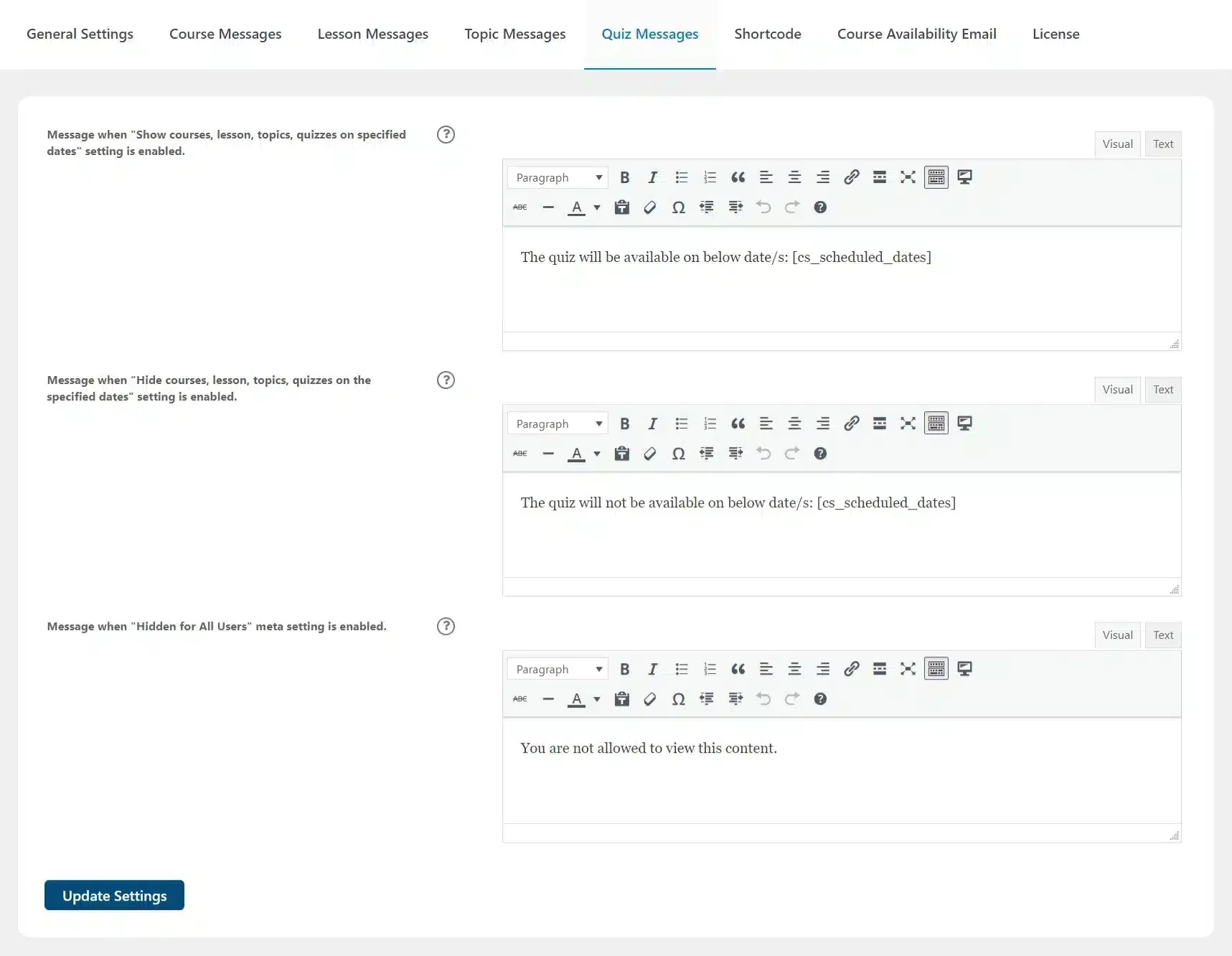Insert a special character in the third editor

tap(679, 699)
